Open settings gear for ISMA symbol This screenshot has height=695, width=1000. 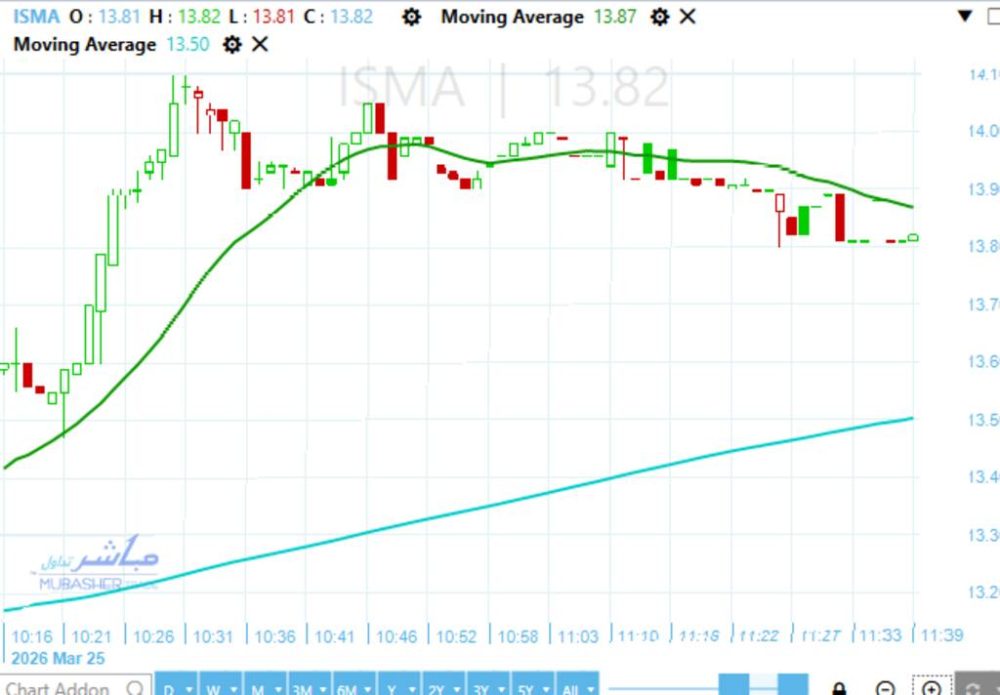pos(411,17)
